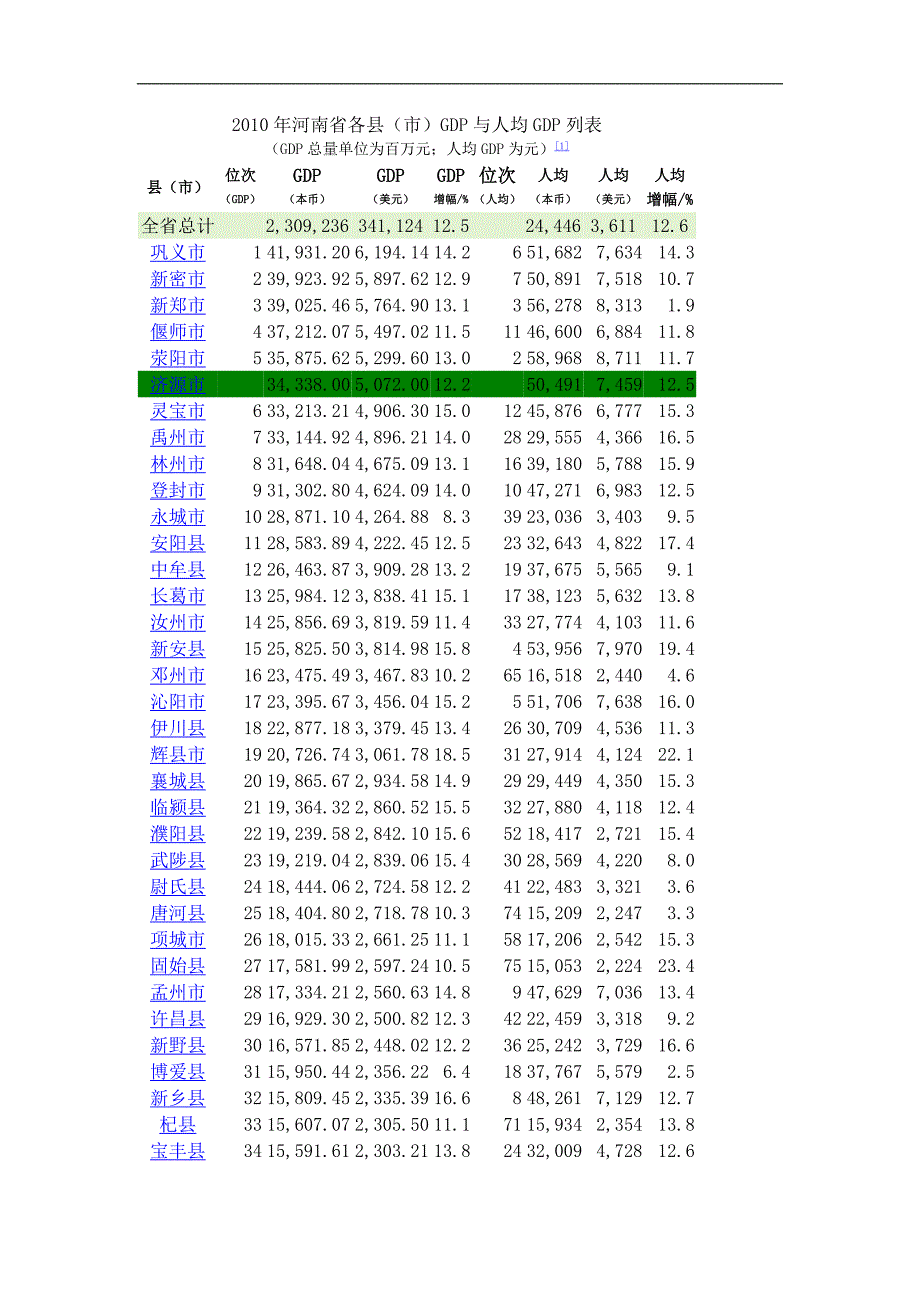
Task: Follow the 固始县 link
Action: (x=177, y=967)
